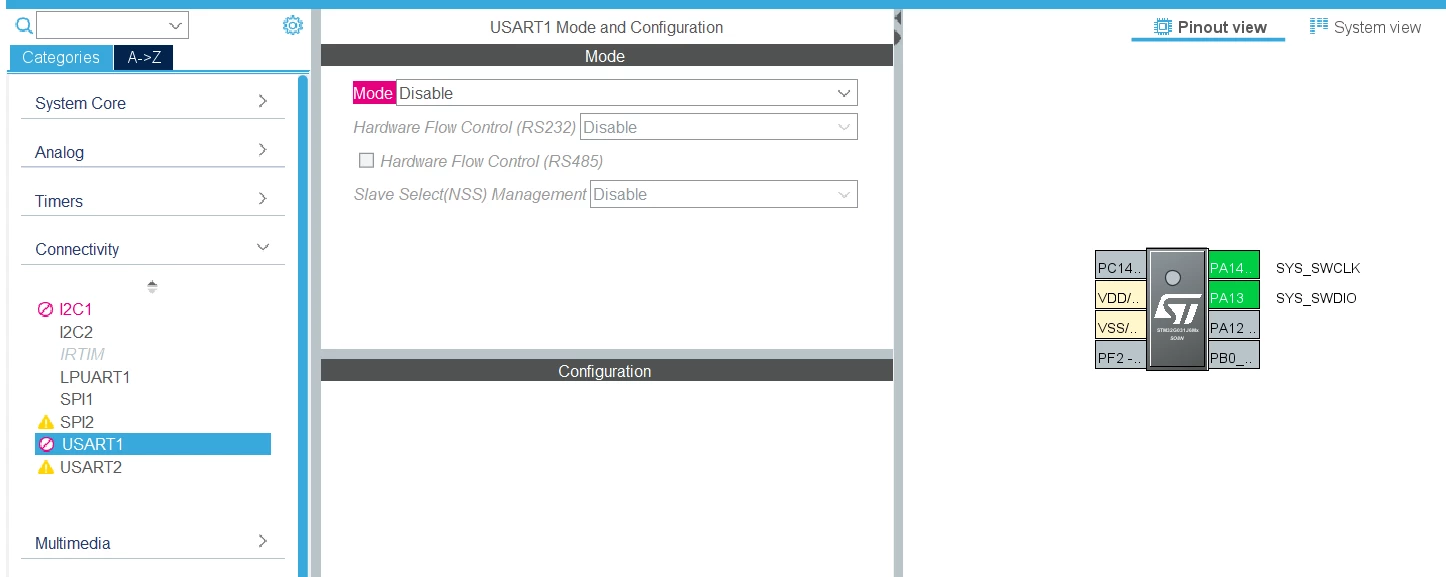Click the search magnifier icon

pos(24,26)
